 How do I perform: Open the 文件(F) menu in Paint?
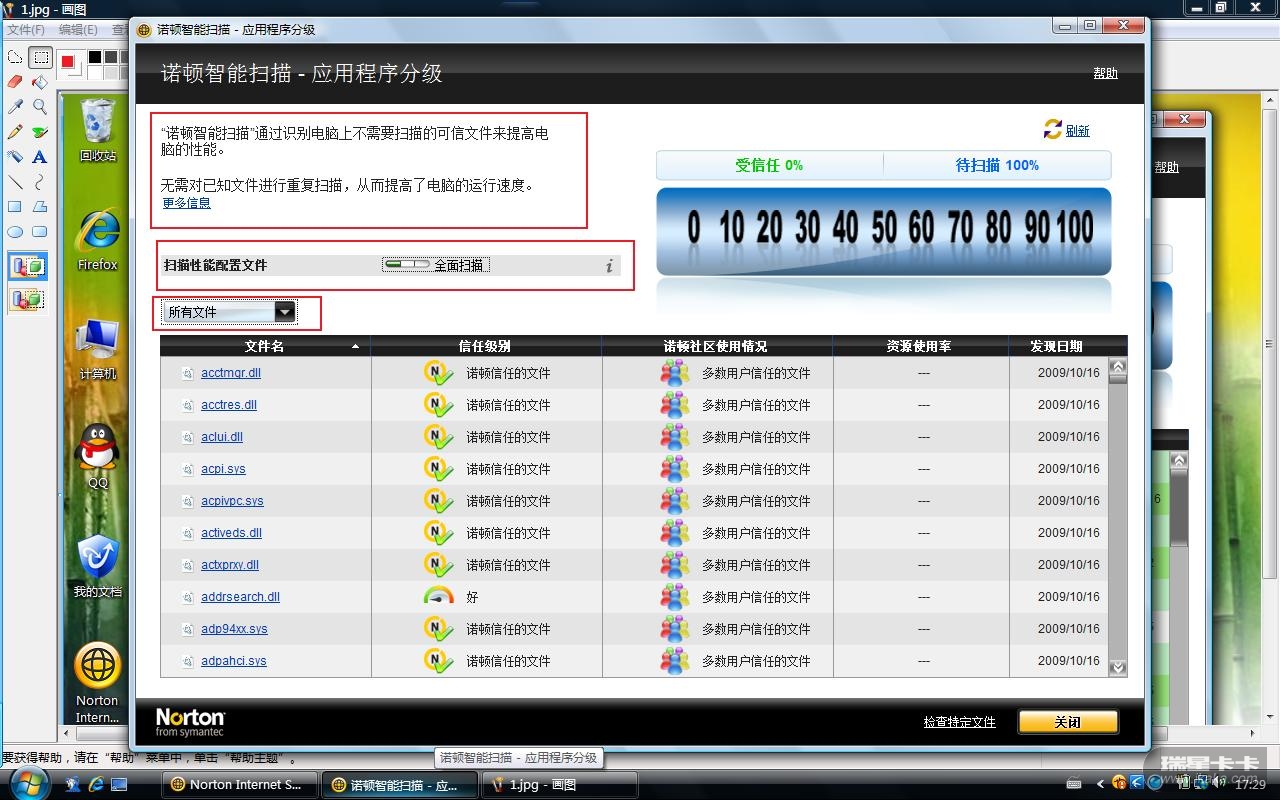pos(26,30)
